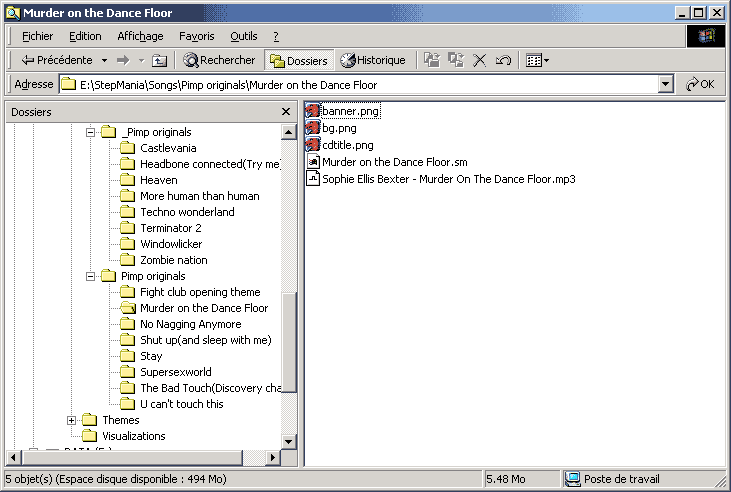Click the address bar folder icon
Viewport: 731px width, 492px height.
click(69, 84)
